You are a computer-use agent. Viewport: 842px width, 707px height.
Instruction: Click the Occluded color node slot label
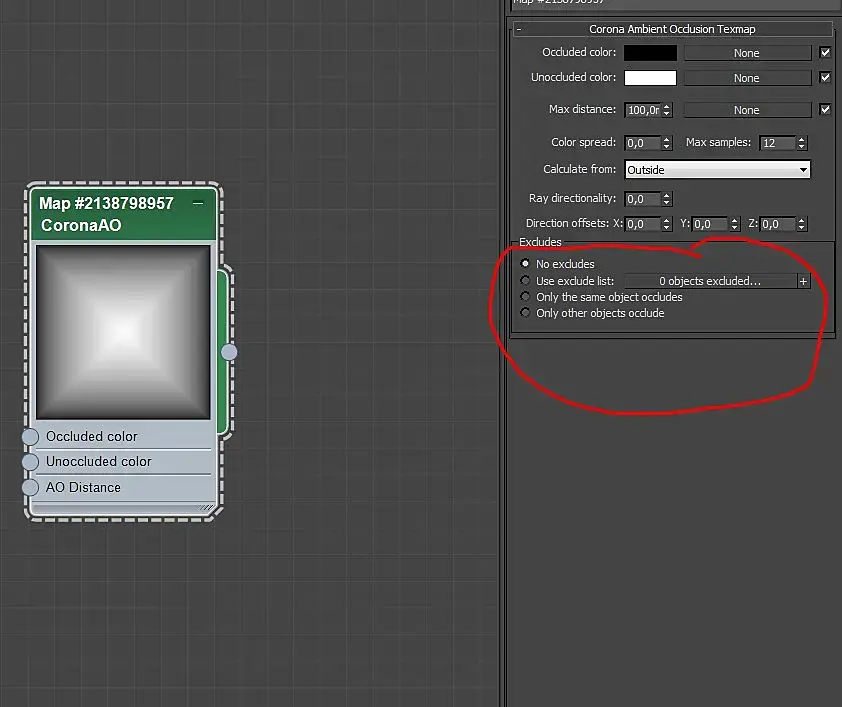pos(92,436)
